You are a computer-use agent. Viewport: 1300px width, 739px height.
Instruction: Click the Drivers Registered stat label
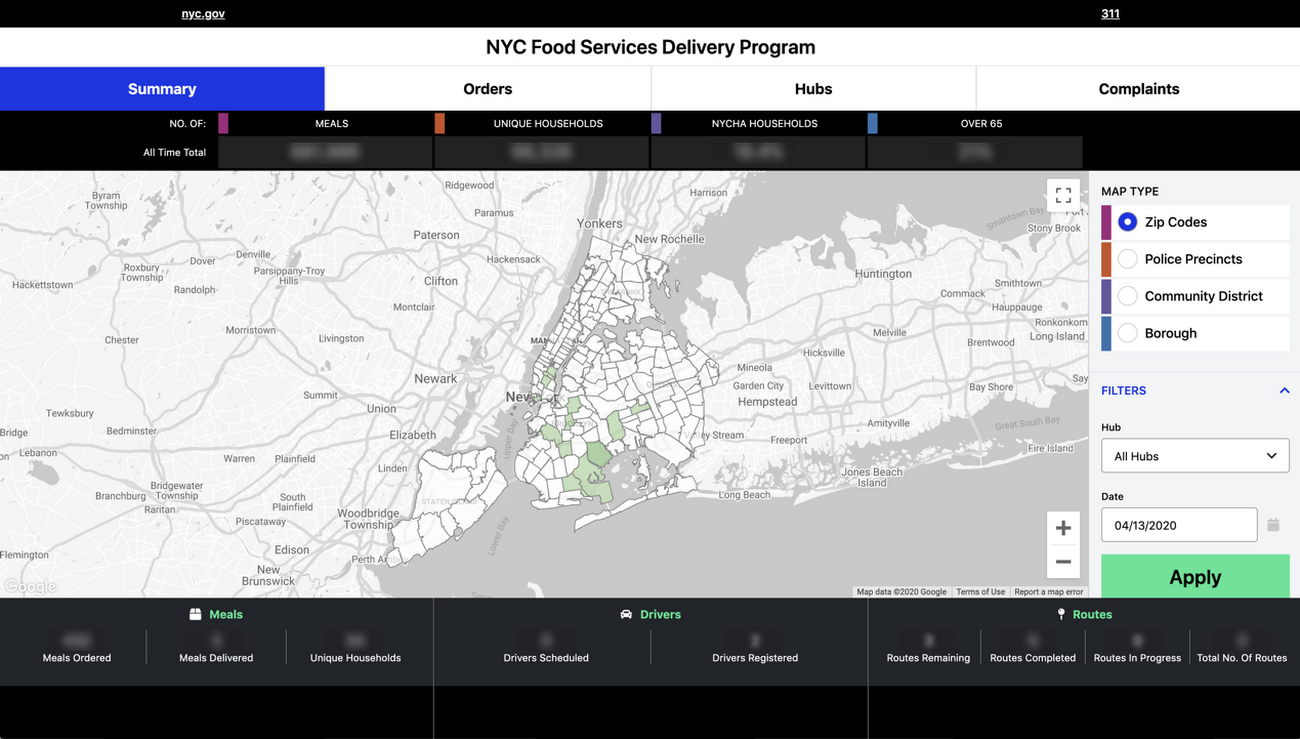coord(755,658)
